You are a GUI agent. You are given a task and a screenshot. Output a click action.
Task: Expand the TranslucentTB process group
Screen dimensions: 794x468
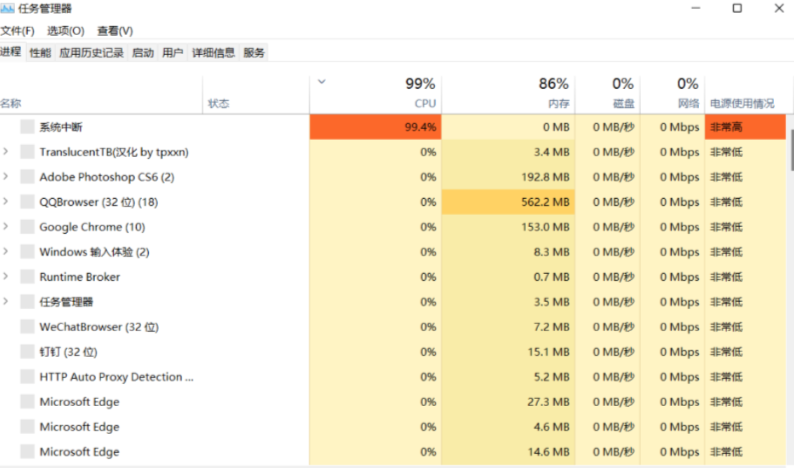click(x=6, y=152)
